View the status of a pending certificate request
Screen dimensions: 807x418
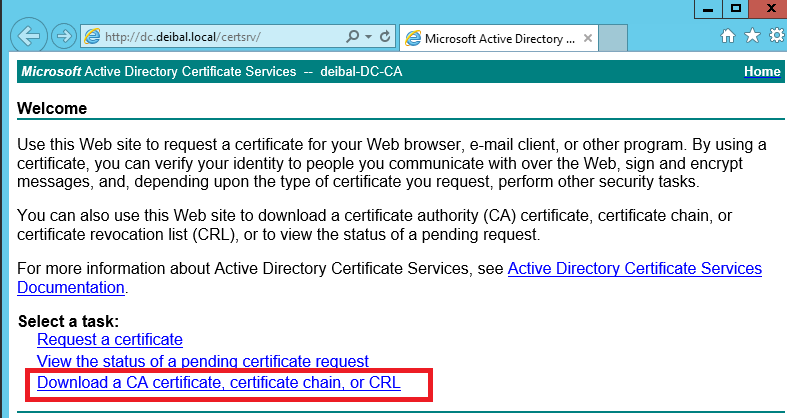coord(202,361)
